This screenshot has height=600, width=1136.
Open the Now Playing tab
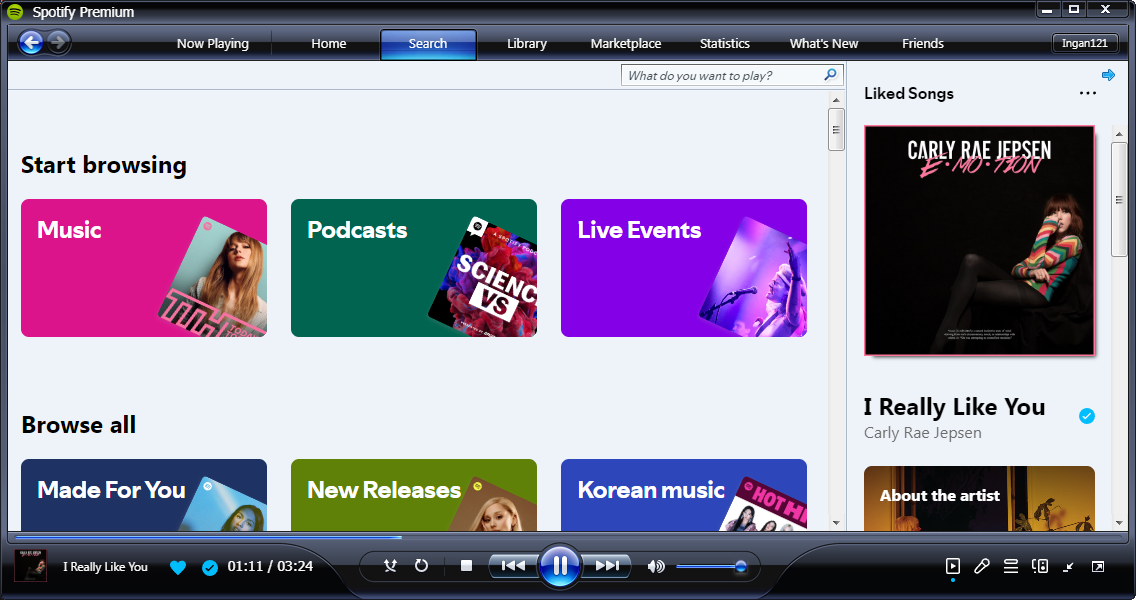click(212, 43)
